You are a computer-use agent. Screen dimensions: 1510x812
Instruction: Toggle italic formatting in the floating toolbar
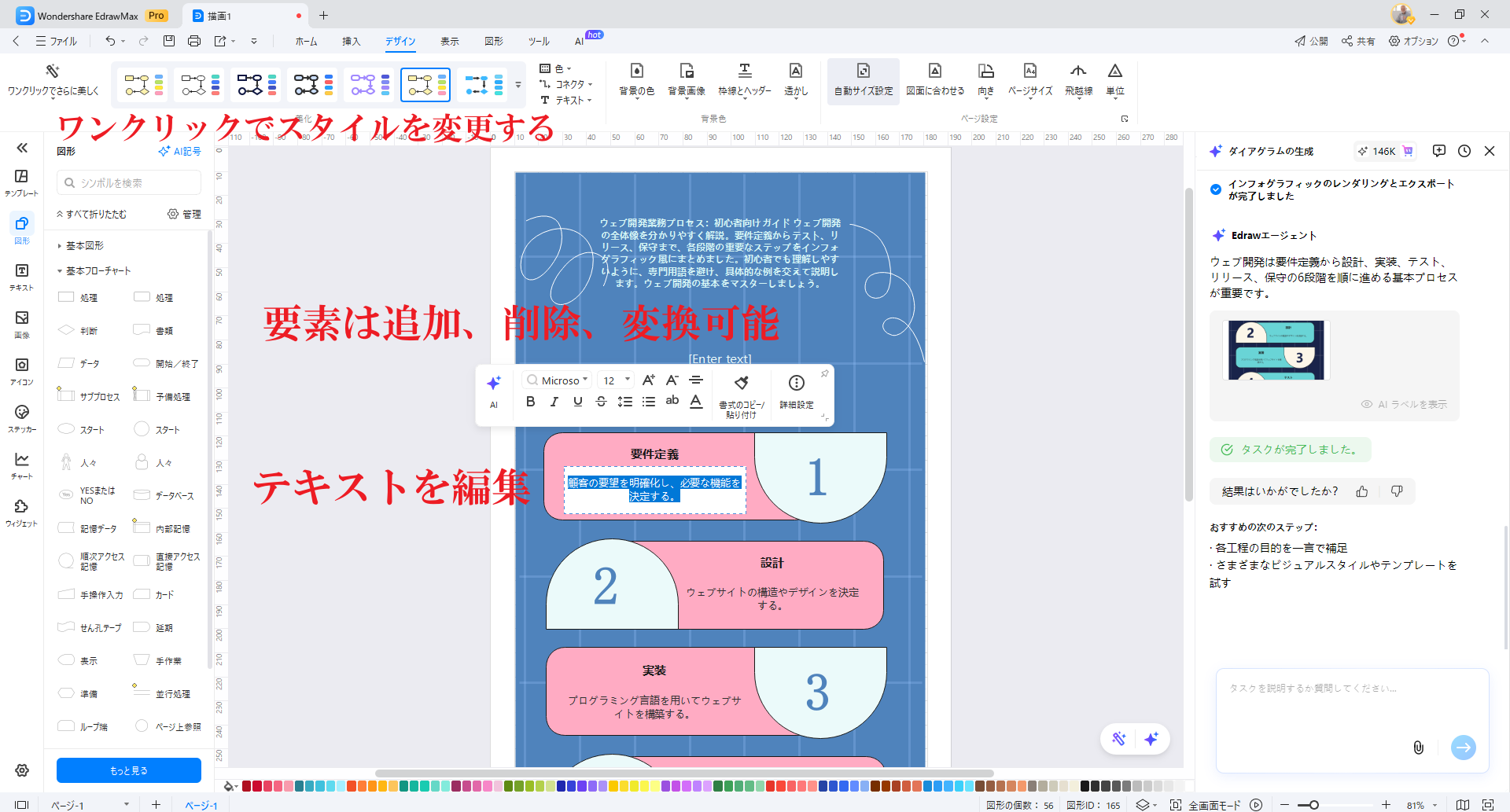click(x=554, y=402)
